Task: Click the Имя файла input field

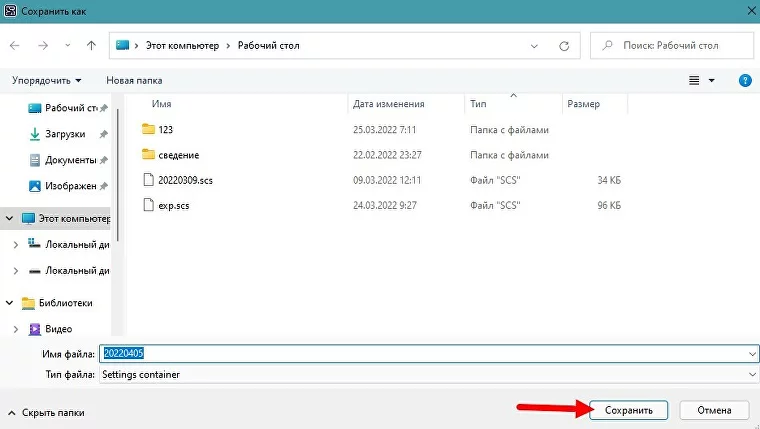Action: click(420, 354)
